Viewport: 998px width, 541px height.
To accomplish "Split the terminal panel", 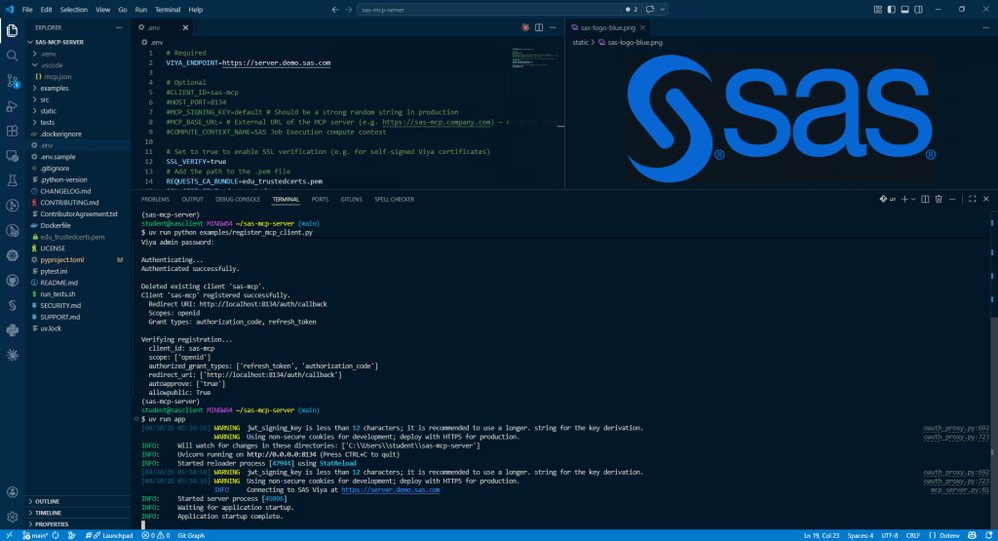I will [925, 199].
